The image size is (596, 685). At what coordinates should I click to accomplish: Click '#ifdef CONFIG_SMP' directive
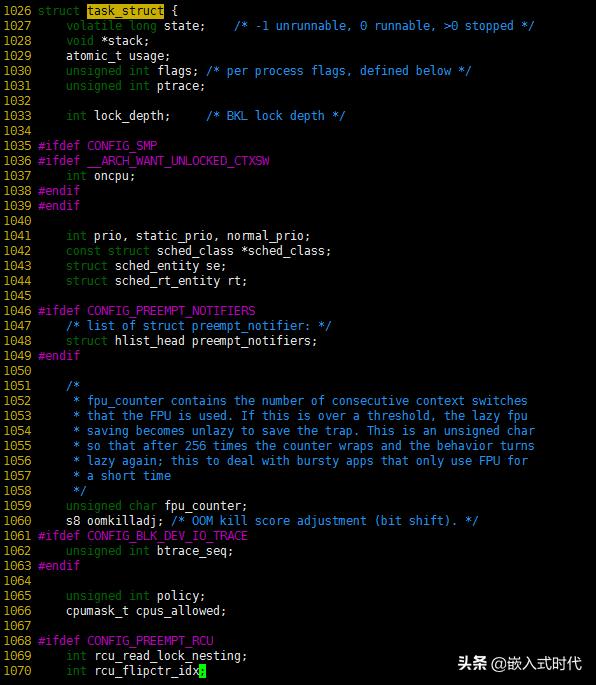[x=97, y=145]
